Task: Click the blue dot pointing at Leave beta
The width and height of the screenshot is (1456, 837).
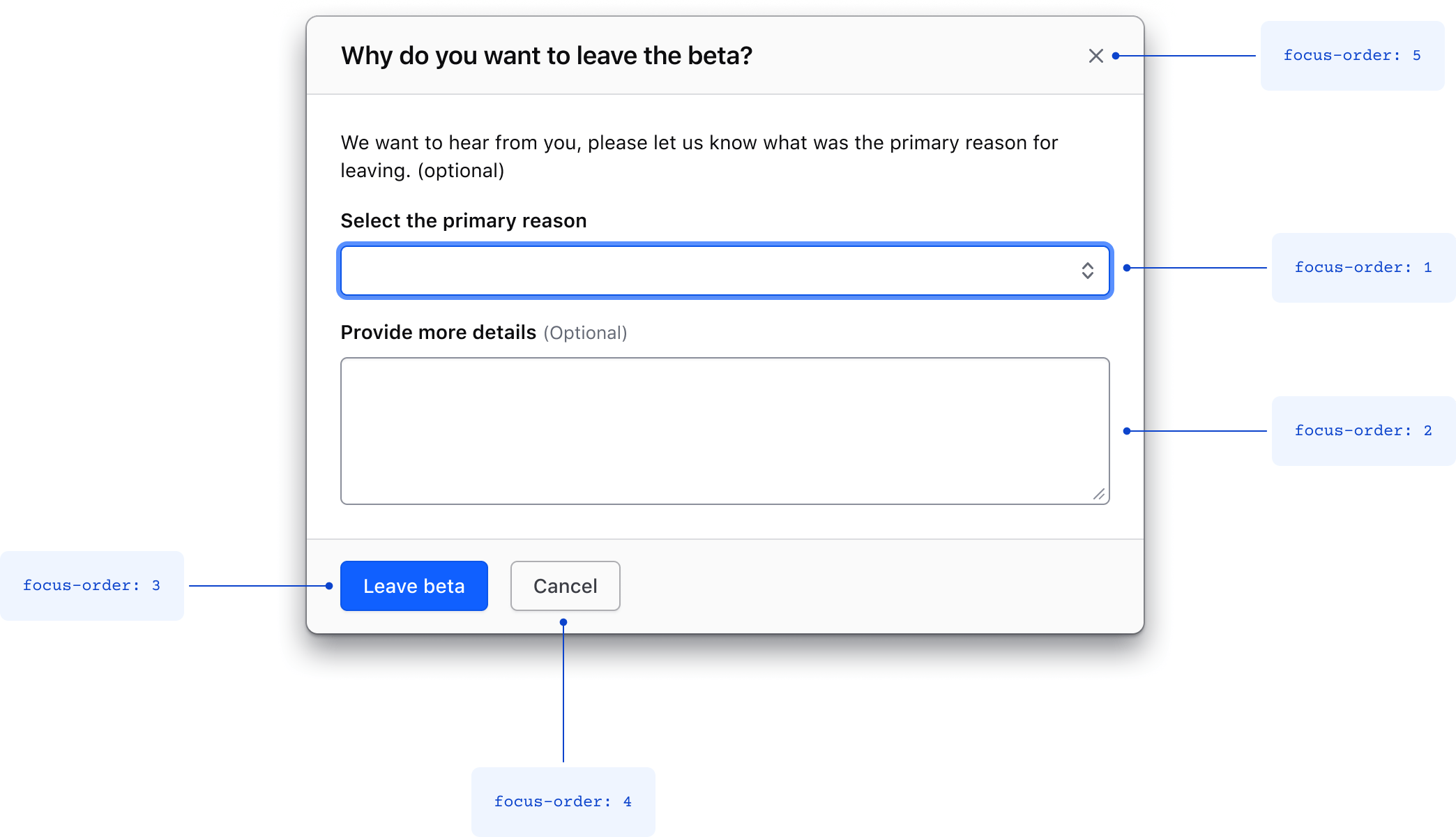Action: pyautogui.click(x=328, y=585)
